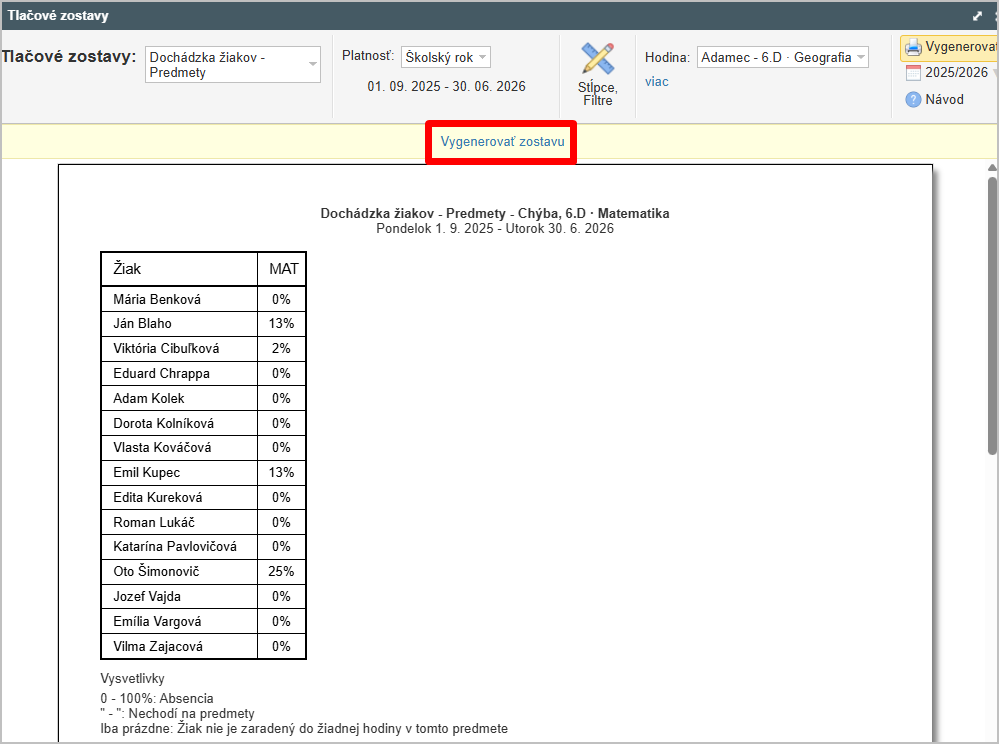Click the viac link under Hodina
Screen dimensions: 999x744
tap(657, 82)
